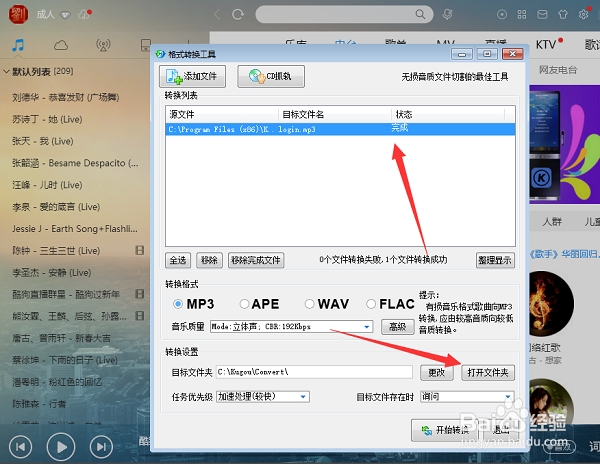Click 添加文件 to add a file
The height and width of the screenshot is (464, 600).
point(192,76)
